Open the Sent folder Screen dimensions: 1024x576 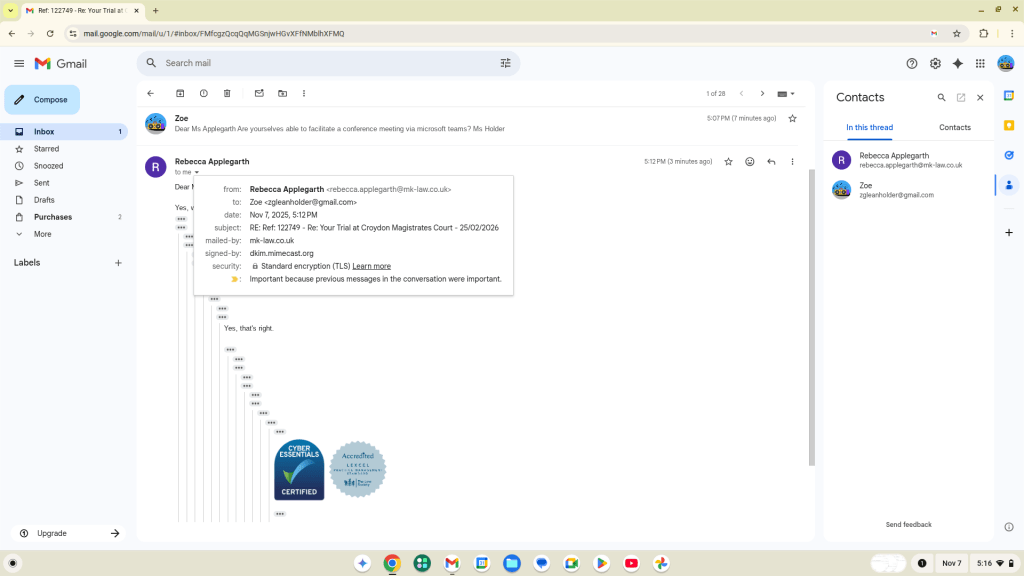tap(42, 183)
